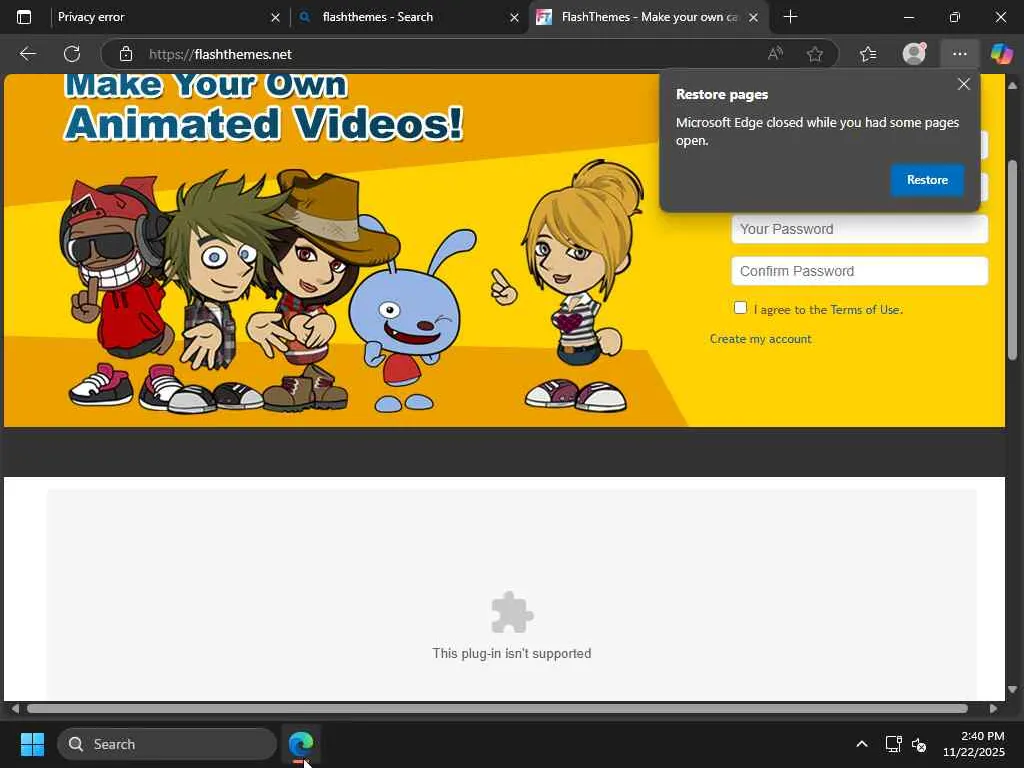The height and width of the screenshot is (768, 1024).
Task: Click the Confirm Password field
Action: 859,271
